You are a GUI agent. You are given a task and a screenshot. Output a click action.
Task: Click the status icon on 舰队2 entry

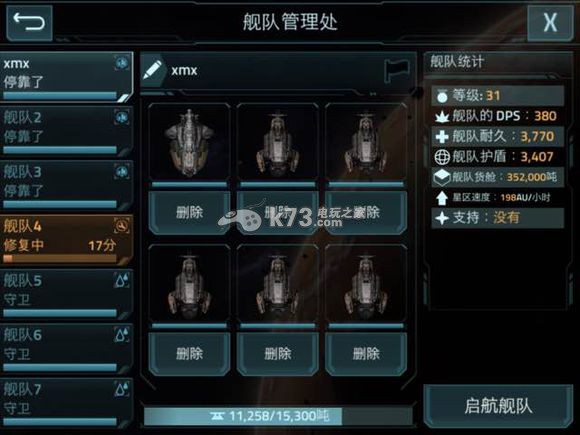[122, 117]
